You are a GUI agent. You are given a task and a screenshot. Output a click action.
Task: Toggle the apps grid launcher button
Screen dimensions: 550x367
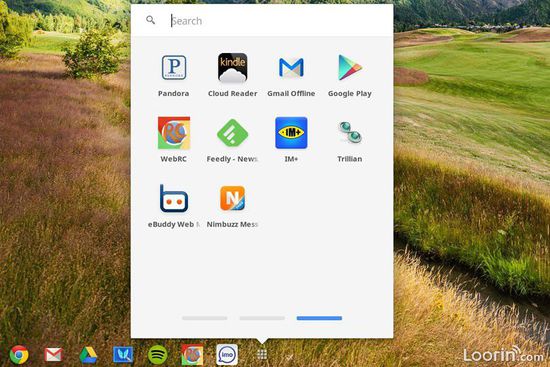pos(262,354)
